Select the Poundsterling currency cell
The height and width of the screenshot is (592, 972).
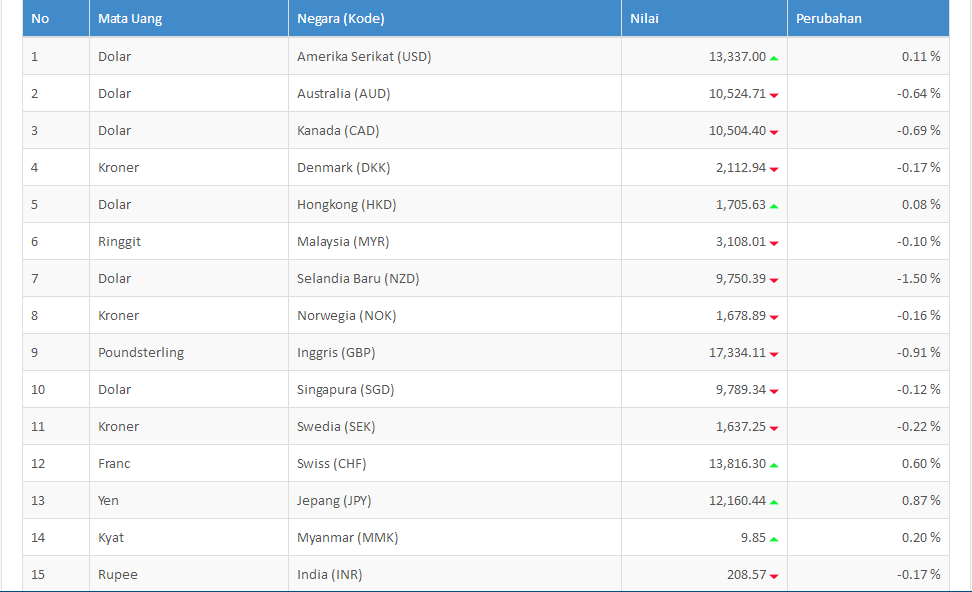(189, 352)
